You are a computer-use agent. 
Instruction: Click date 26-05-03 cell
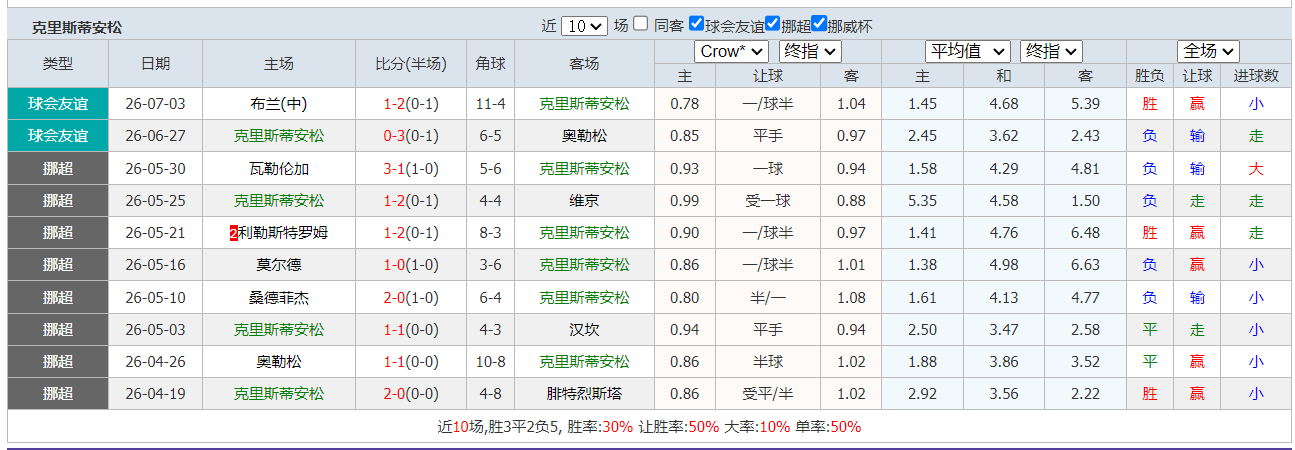point(155,329)
